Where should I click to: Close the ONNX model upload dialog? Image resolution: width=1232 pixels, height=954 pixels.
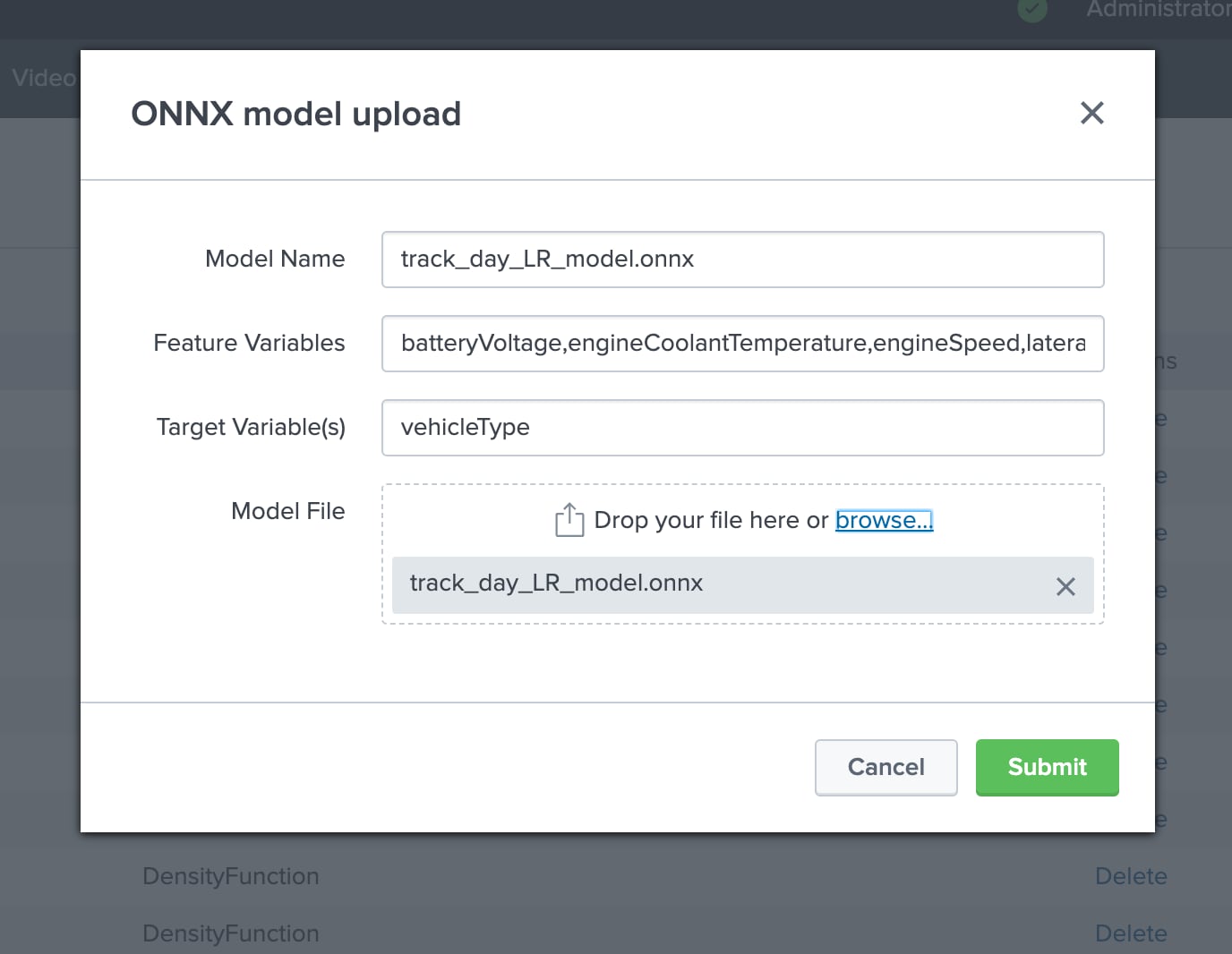pyautogui.click(x=1091, y=113)
